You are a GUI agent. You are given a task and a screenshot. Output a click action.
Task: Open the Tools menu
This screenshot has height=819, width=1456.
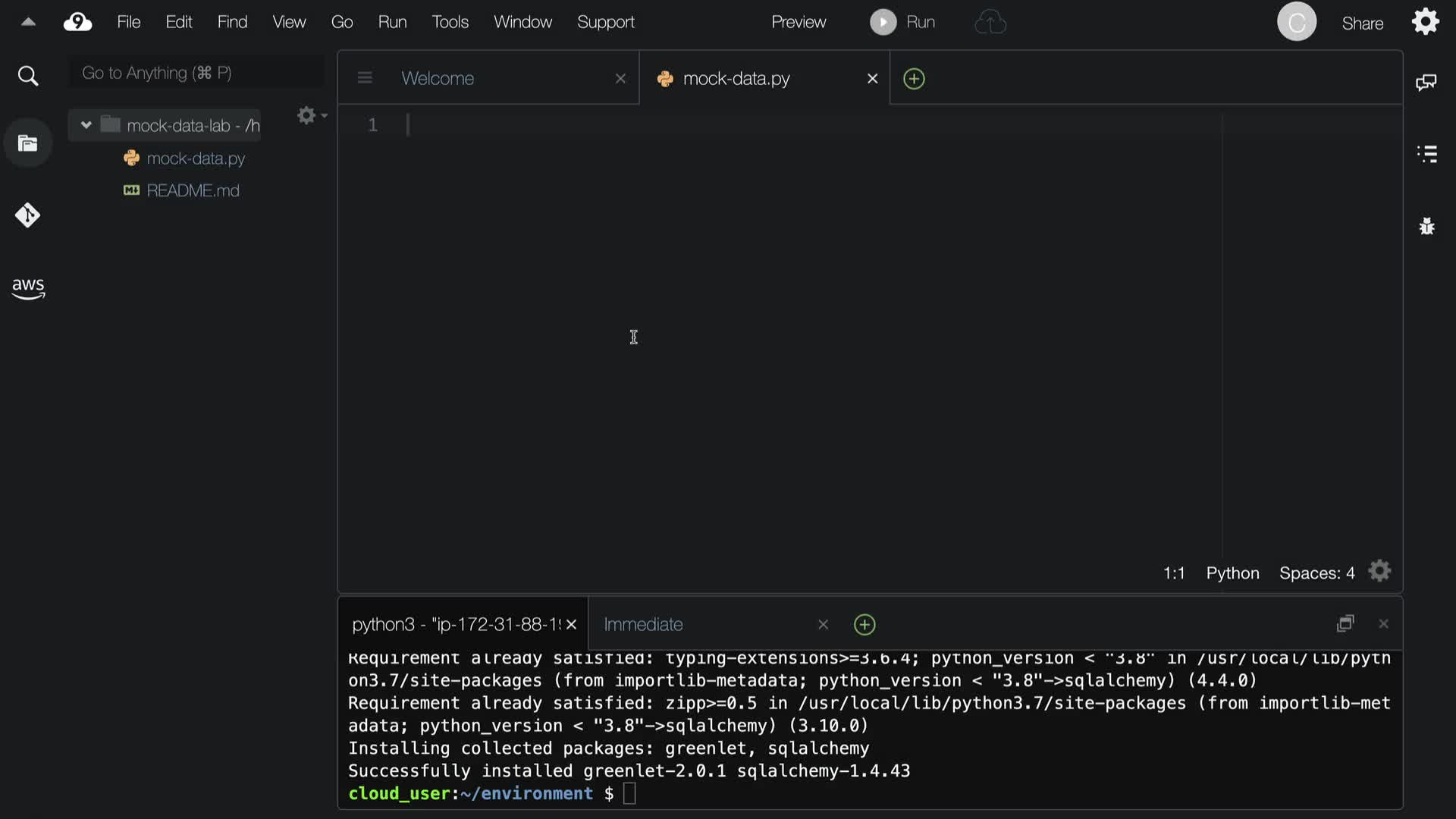pos(450,22)
